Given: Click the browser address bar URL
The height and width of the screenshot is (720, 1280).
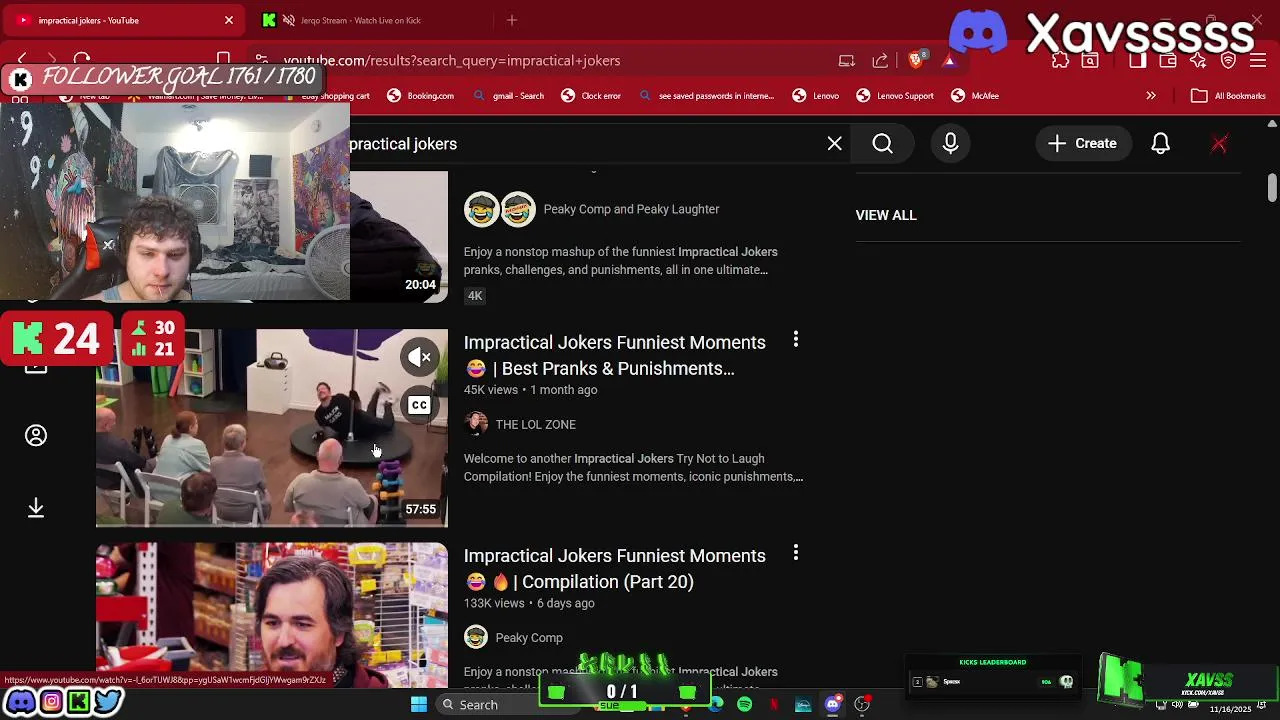Looking at the screenshot, I should coord(452,61).
